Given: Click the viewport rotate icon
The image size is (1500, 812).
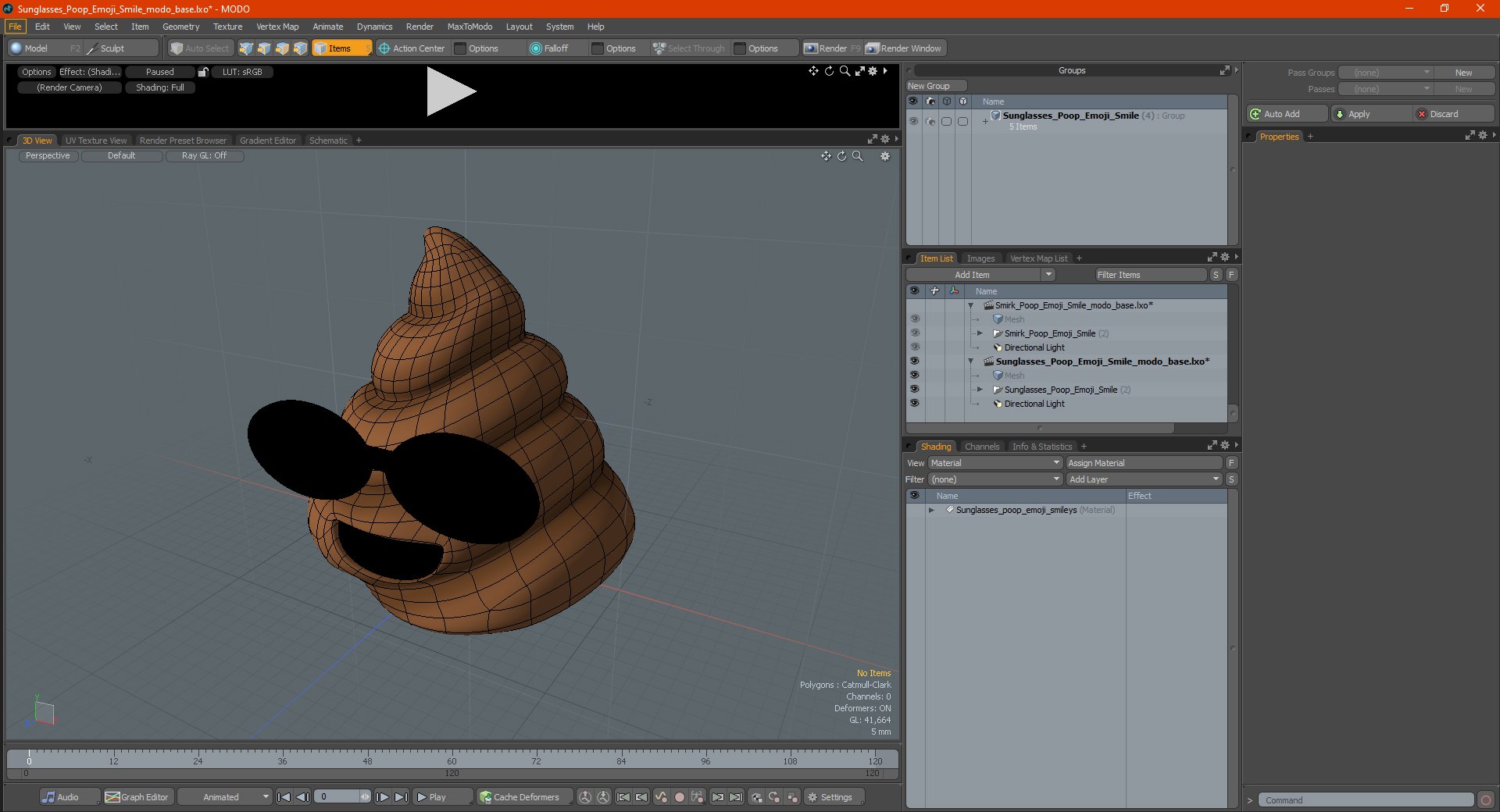Looking at the screenshot, I should pyautogui.click(x=841, y=156).
